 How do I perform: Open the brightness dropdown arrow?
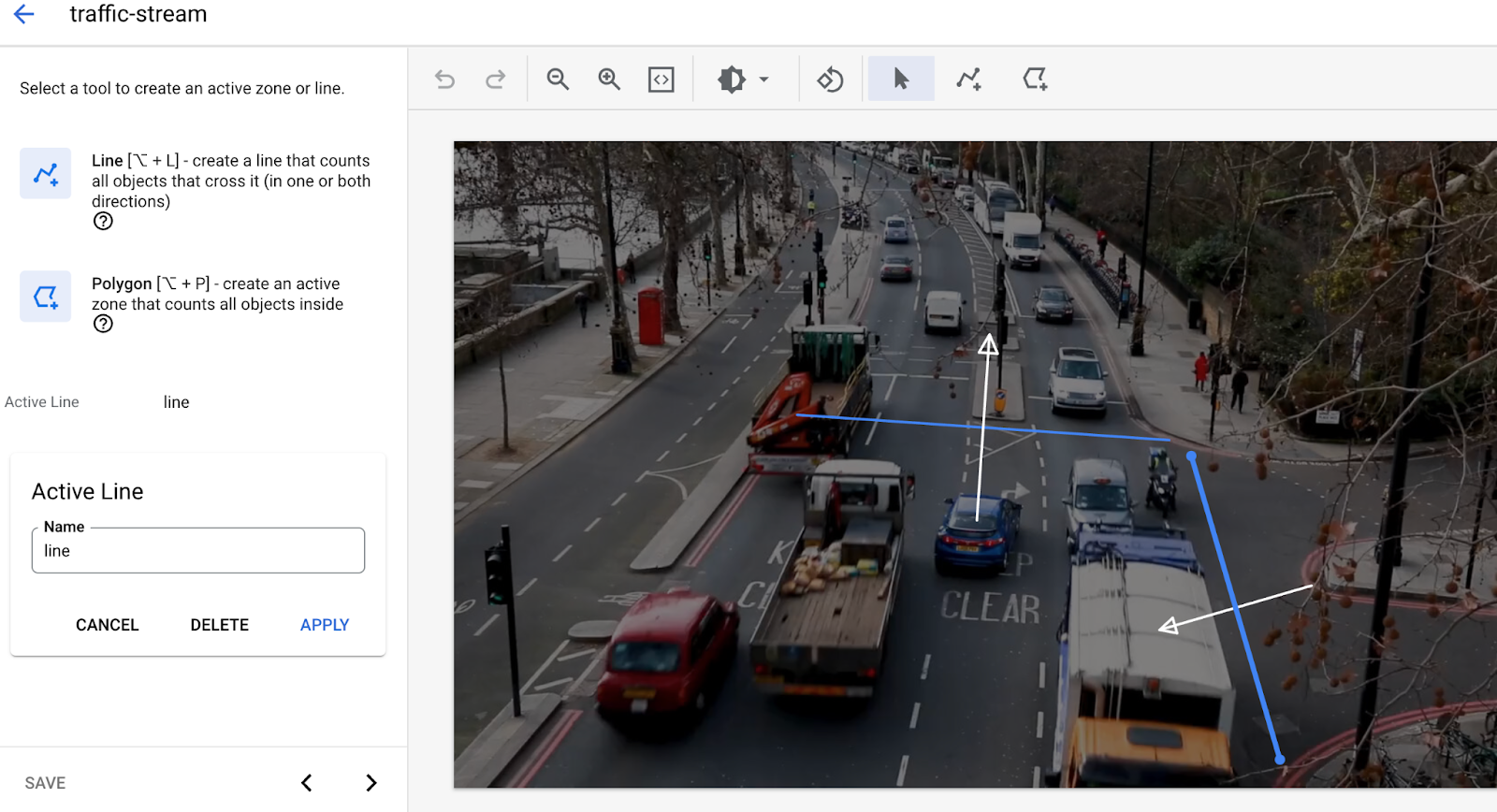coord(764,80)
